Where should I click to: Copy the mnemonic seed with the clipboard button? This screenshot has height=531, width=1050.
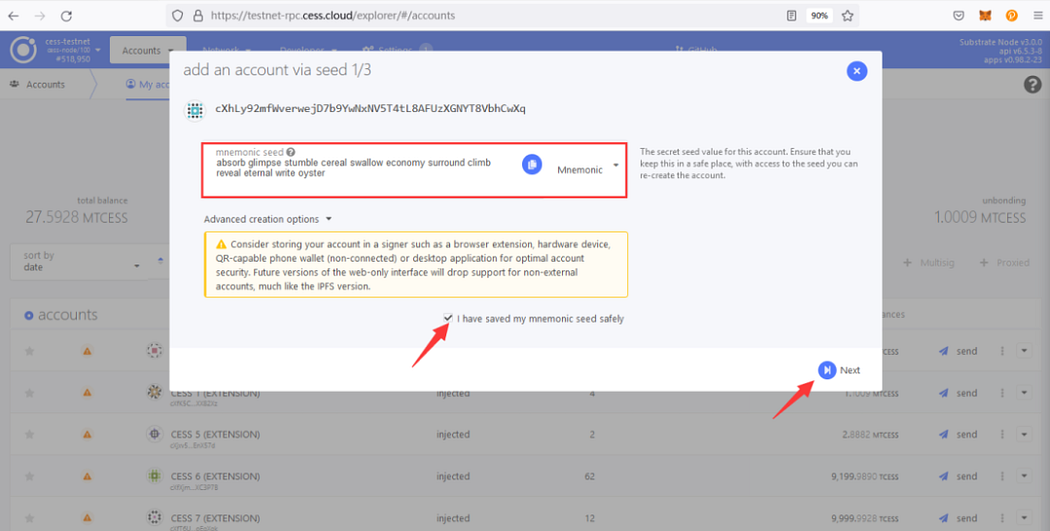pos(532,164)
